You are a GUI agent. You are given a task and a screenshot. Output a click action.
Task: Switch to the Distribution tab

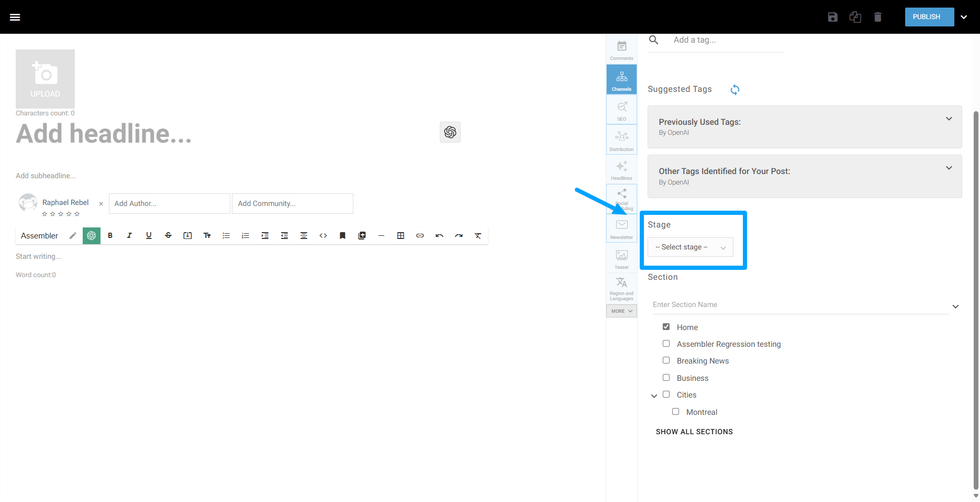[x=621, y=140]
